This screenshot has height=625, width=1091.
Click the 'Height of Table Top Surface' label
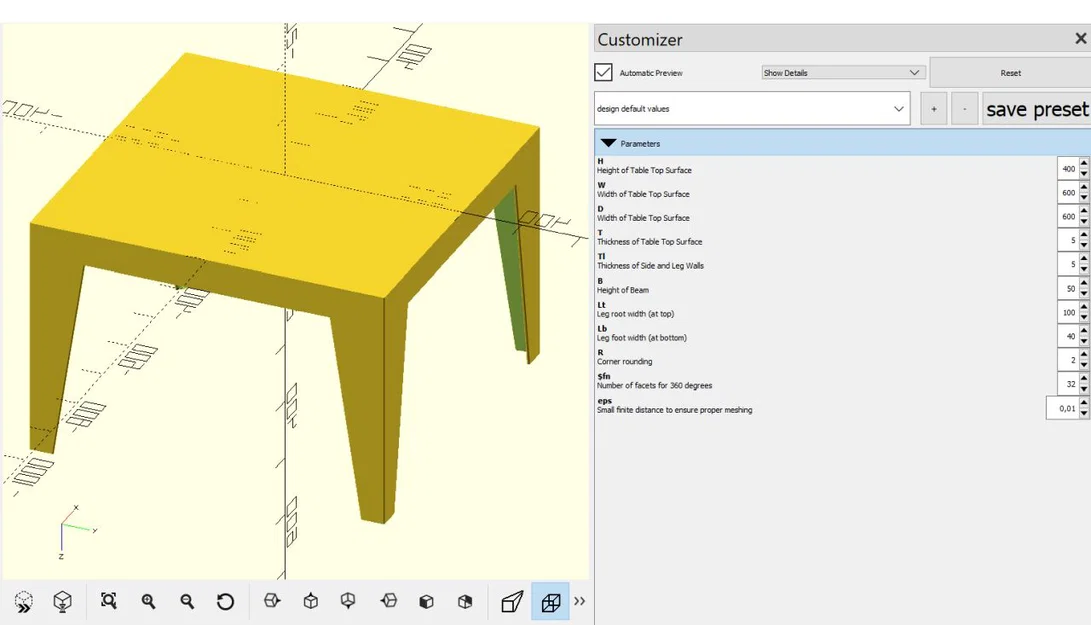644,171
